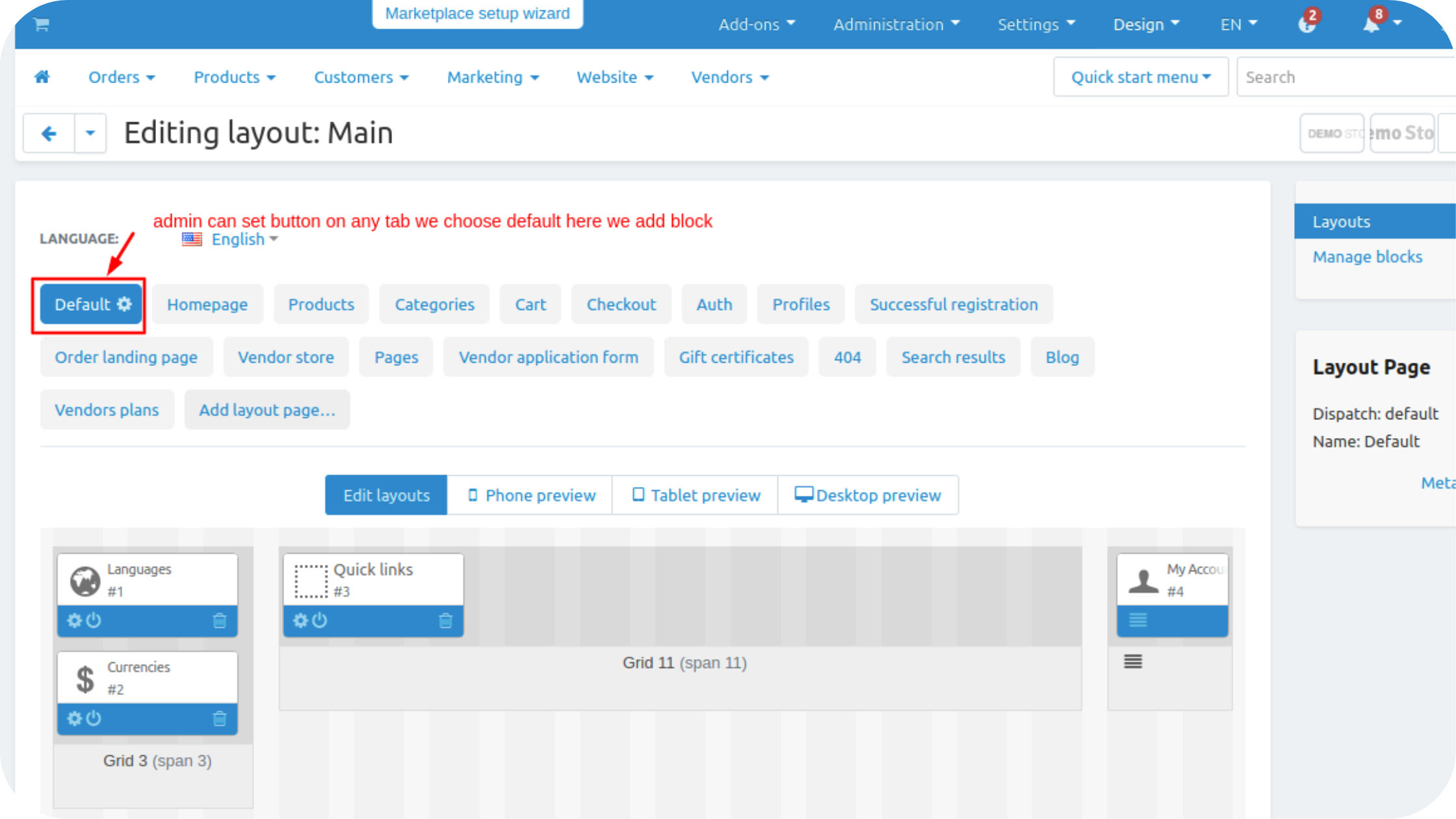Open settings gear of Languages block
The width and height of the screenshot is (1456, 819).
[x=74, y=621]
